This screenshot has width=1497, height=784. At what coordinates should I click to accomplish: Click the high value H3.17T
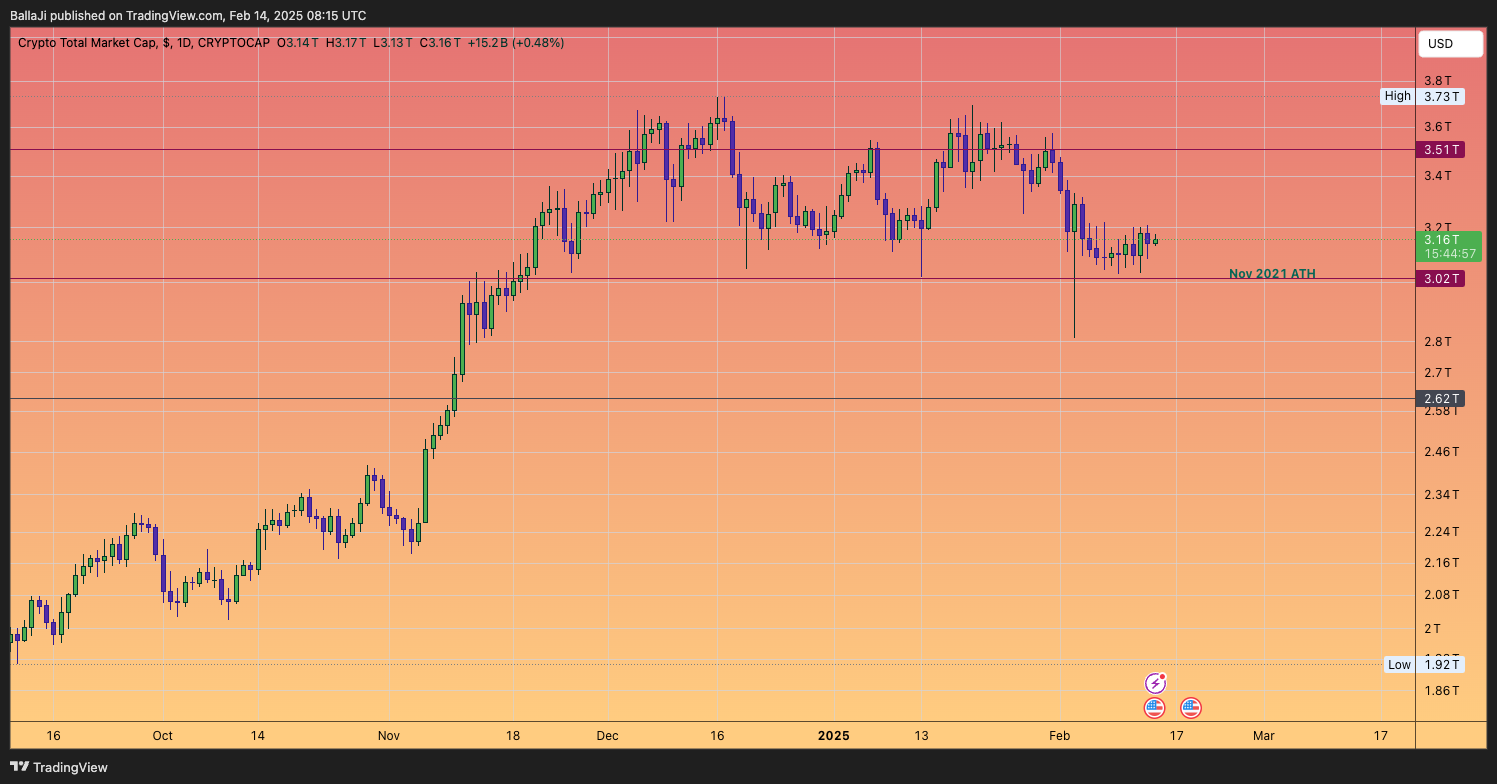pos(346,43)
